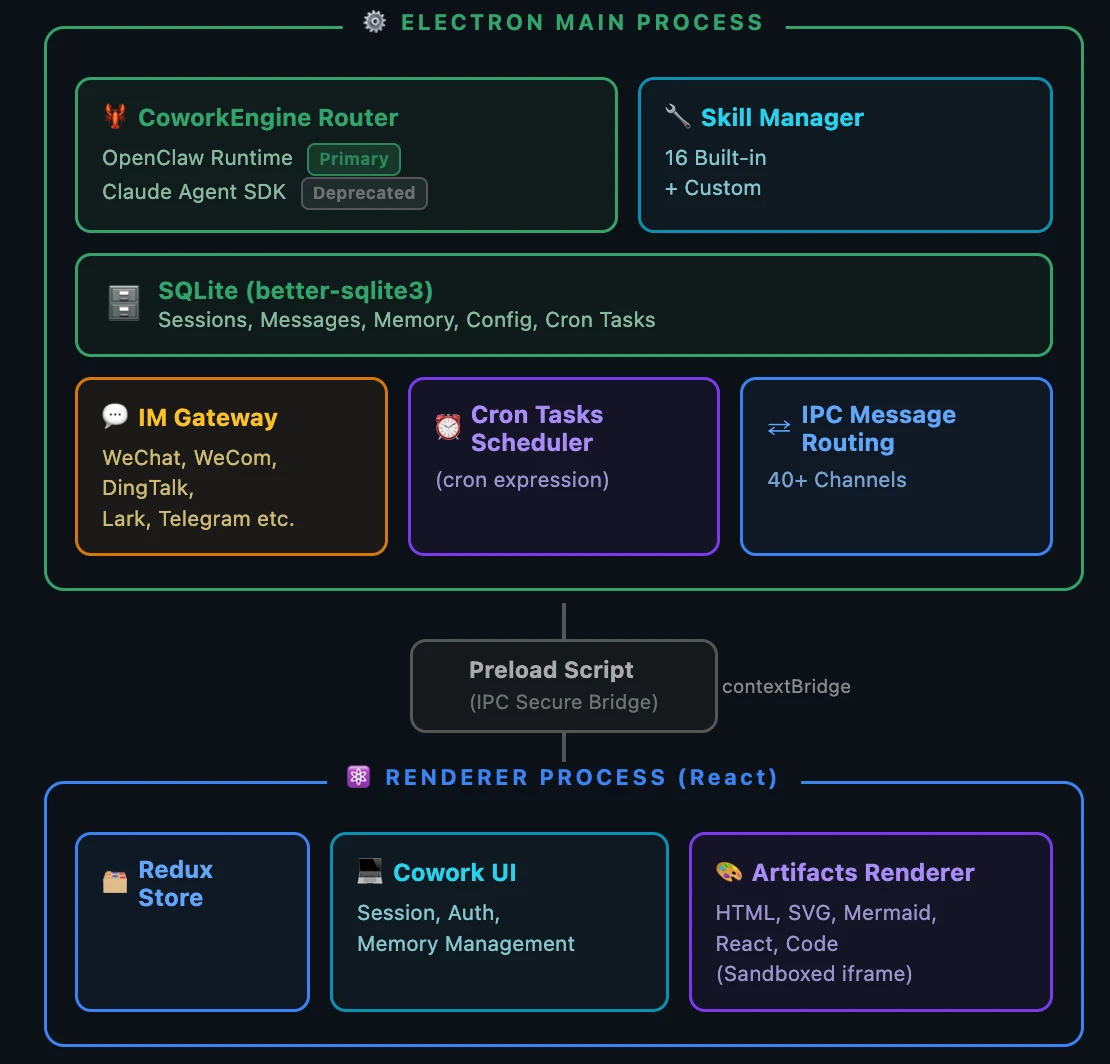Click the React atom icon beside Renderer Process
The image size is (1110, 1064).
click(x=358, y=777)
